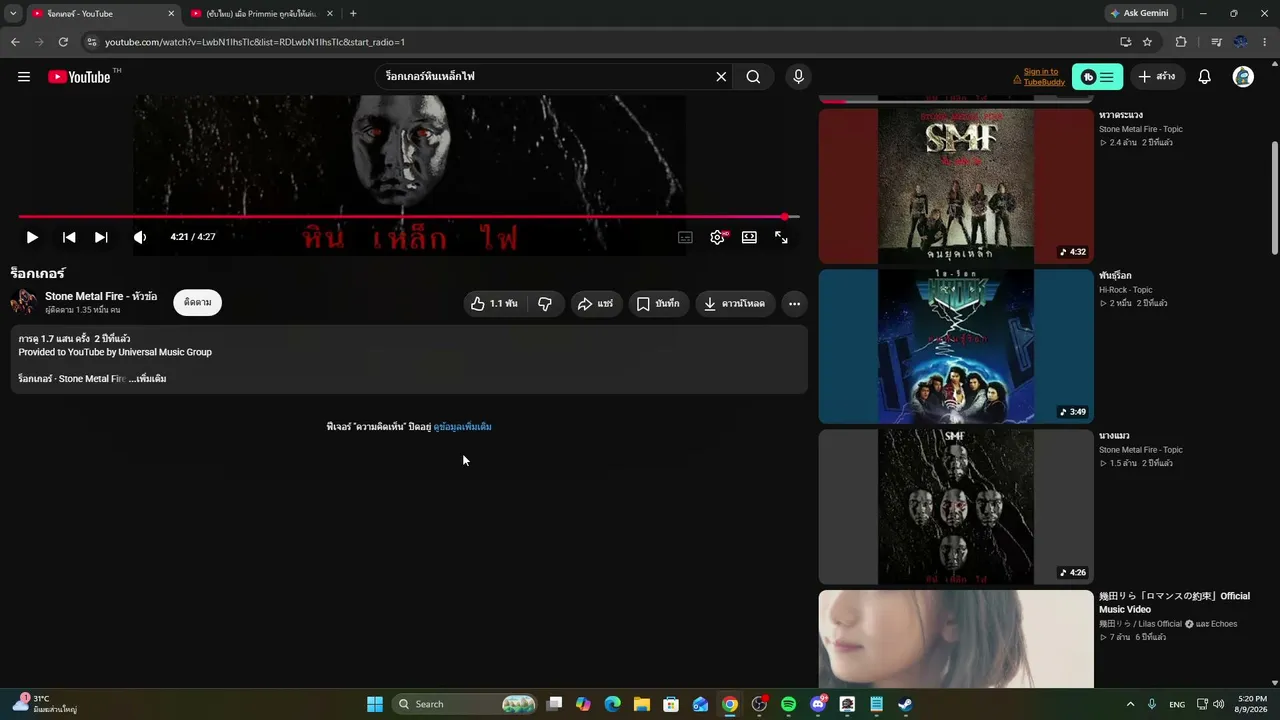Viewport: 1280px width, 720px height.
Task: Clear the search query X
Action: coord(721,77)
